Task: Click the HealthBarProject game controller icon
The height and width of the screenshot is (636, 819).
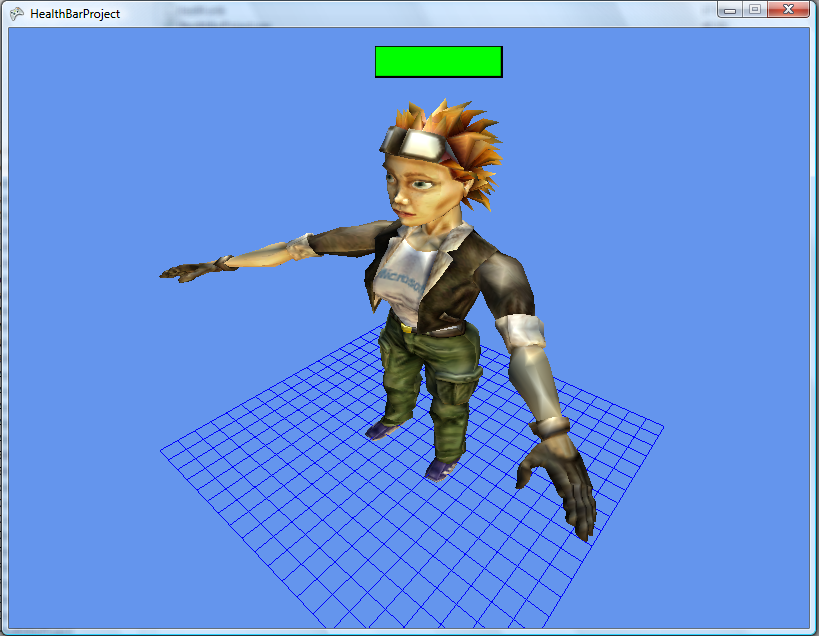Action: point(17,14)
